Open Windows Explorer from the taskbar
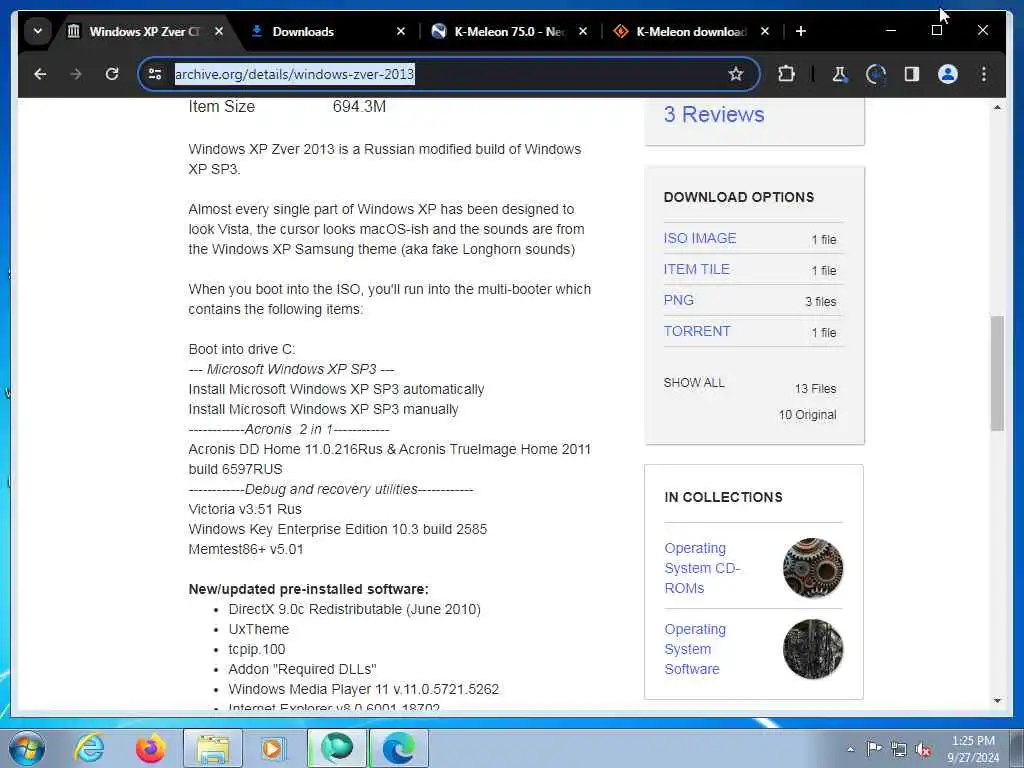The width and height of the screenshot is (1024, 768). click(x=213, y=748)
